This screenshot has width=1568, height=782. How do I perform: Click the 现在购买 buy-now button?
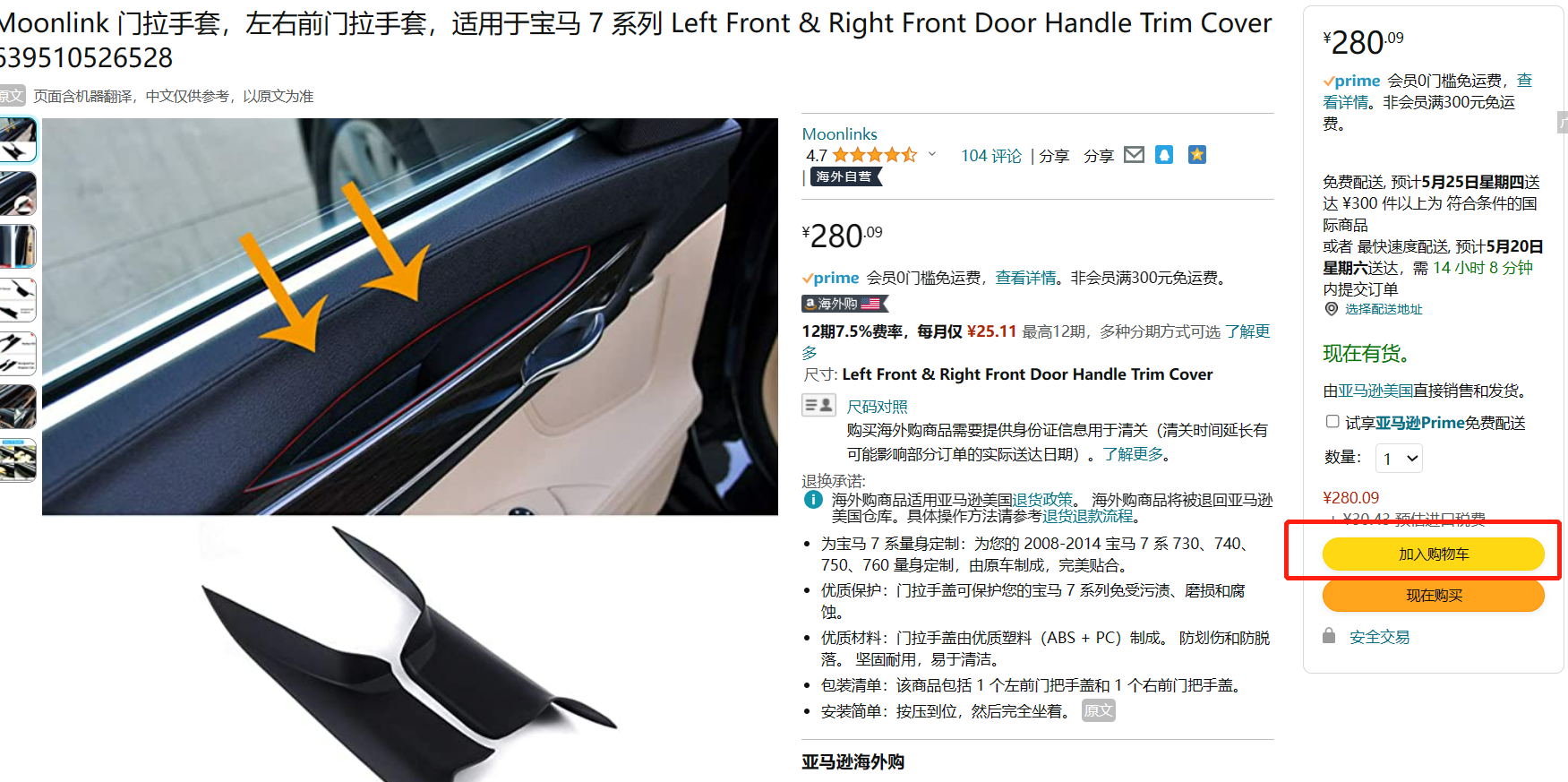point(1434,596)
